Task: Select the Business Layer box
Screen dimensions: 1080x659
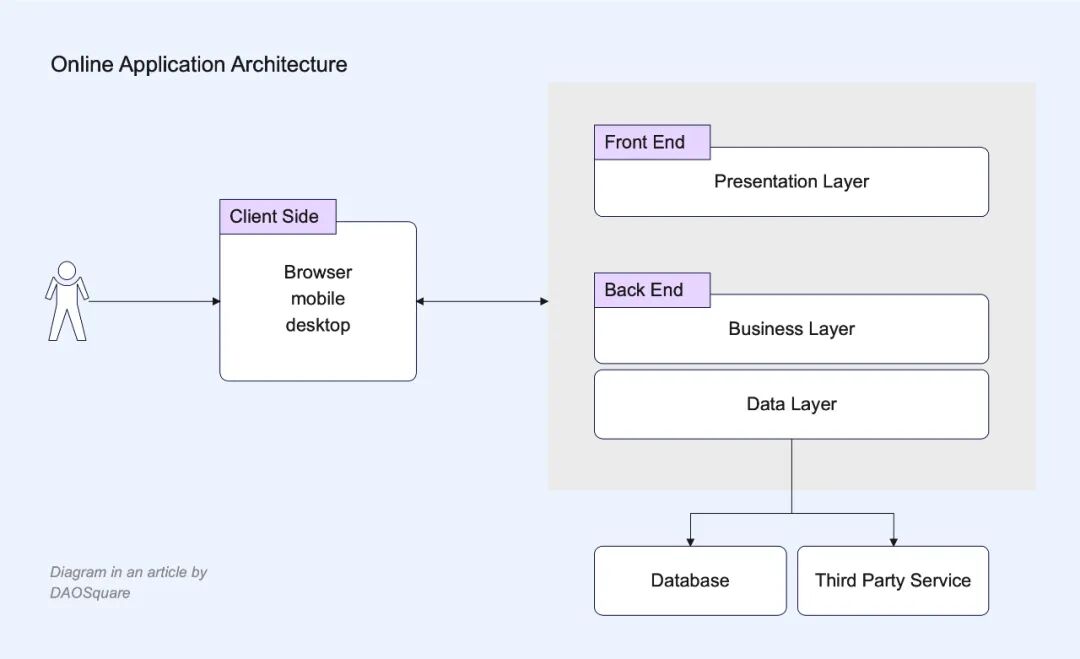Action: [791, 329]
